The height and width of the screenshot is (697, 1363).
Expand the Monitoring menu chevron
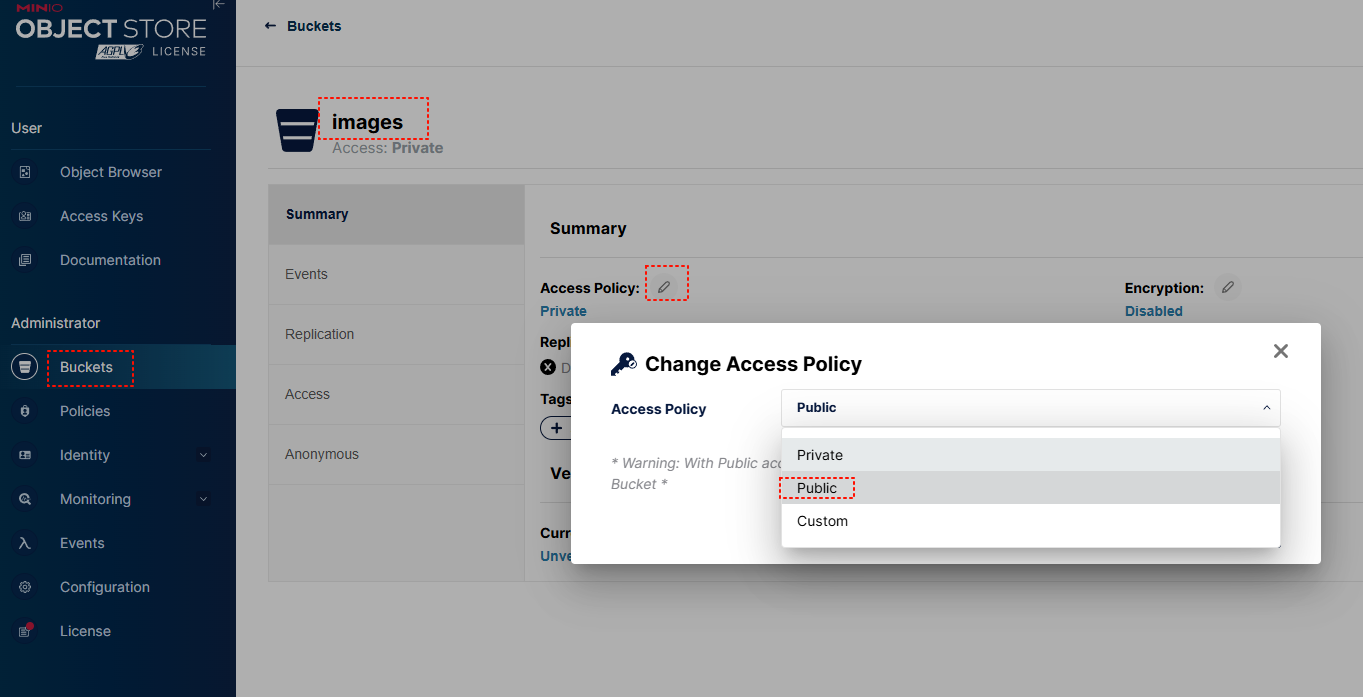click(x=204, y=499)
